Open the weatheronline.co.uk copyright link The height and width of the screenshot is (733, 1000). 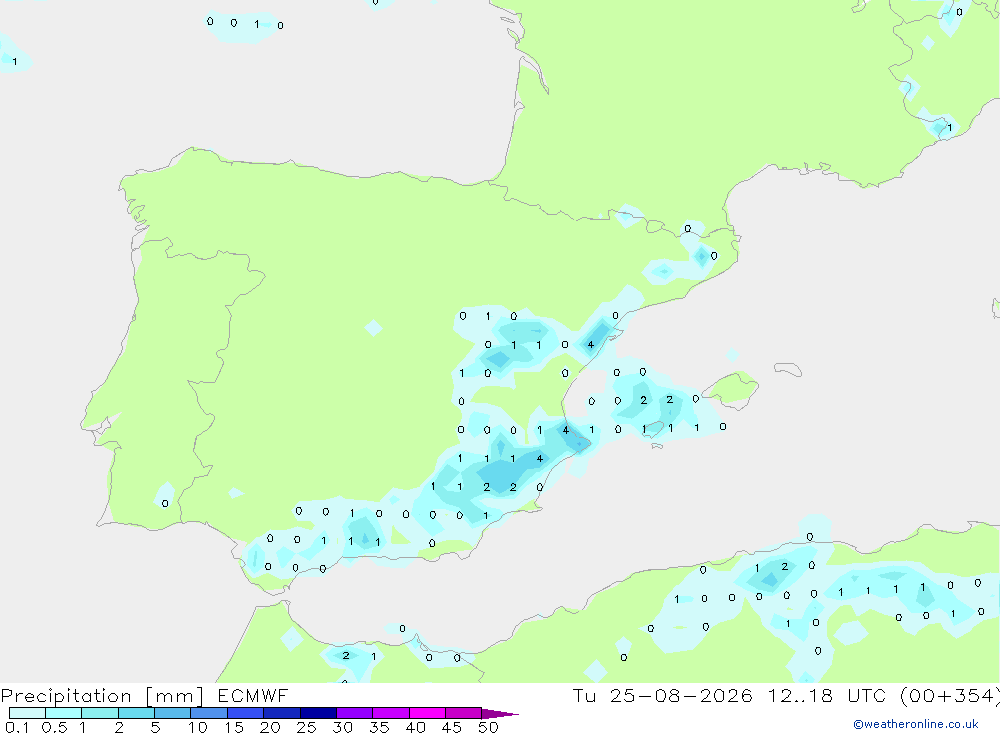point(915,724)
